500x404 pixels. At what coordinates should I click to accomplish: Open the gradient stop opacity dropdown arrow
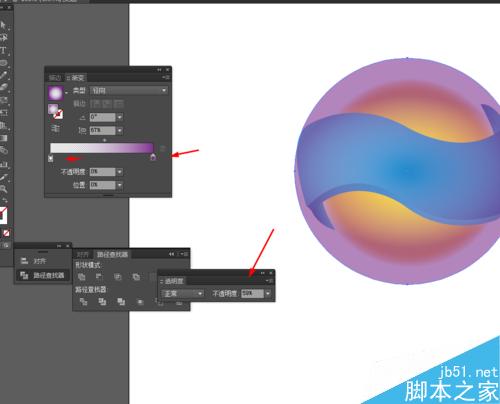tap(120, 172)
